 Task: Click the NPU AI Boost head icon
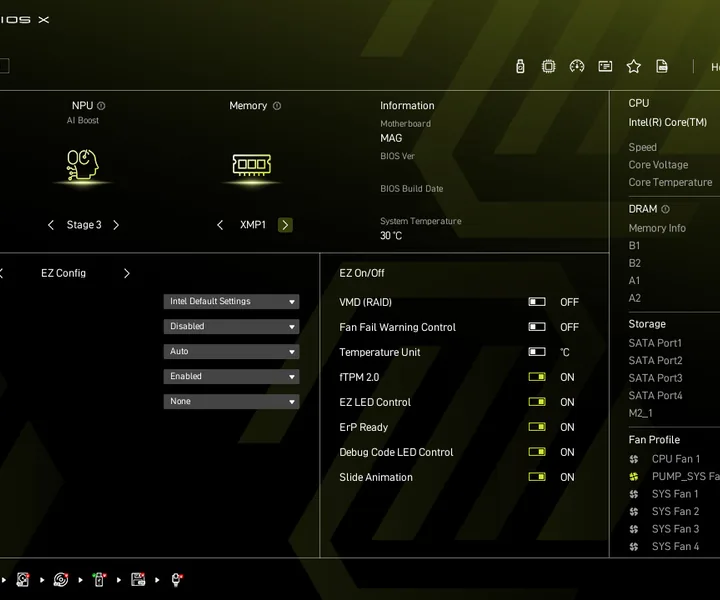pos(83,164)
